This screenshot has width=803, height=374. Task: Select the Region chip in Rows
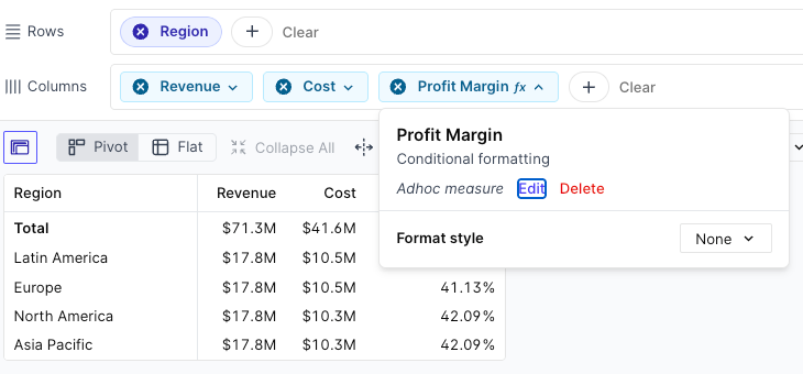pos(171,32)
